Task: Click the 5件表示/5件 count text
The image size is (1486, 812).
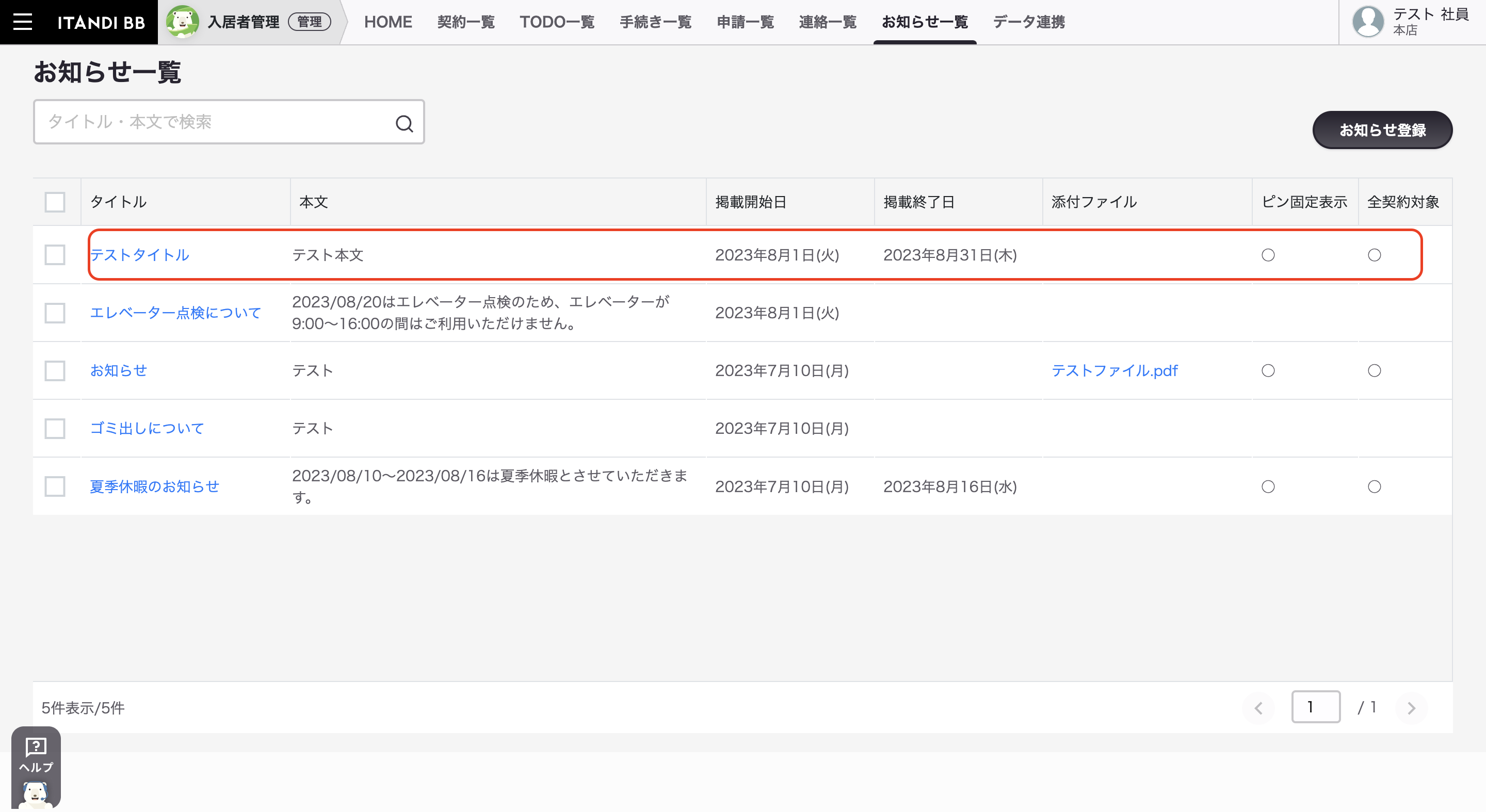Action: point(83,708)
